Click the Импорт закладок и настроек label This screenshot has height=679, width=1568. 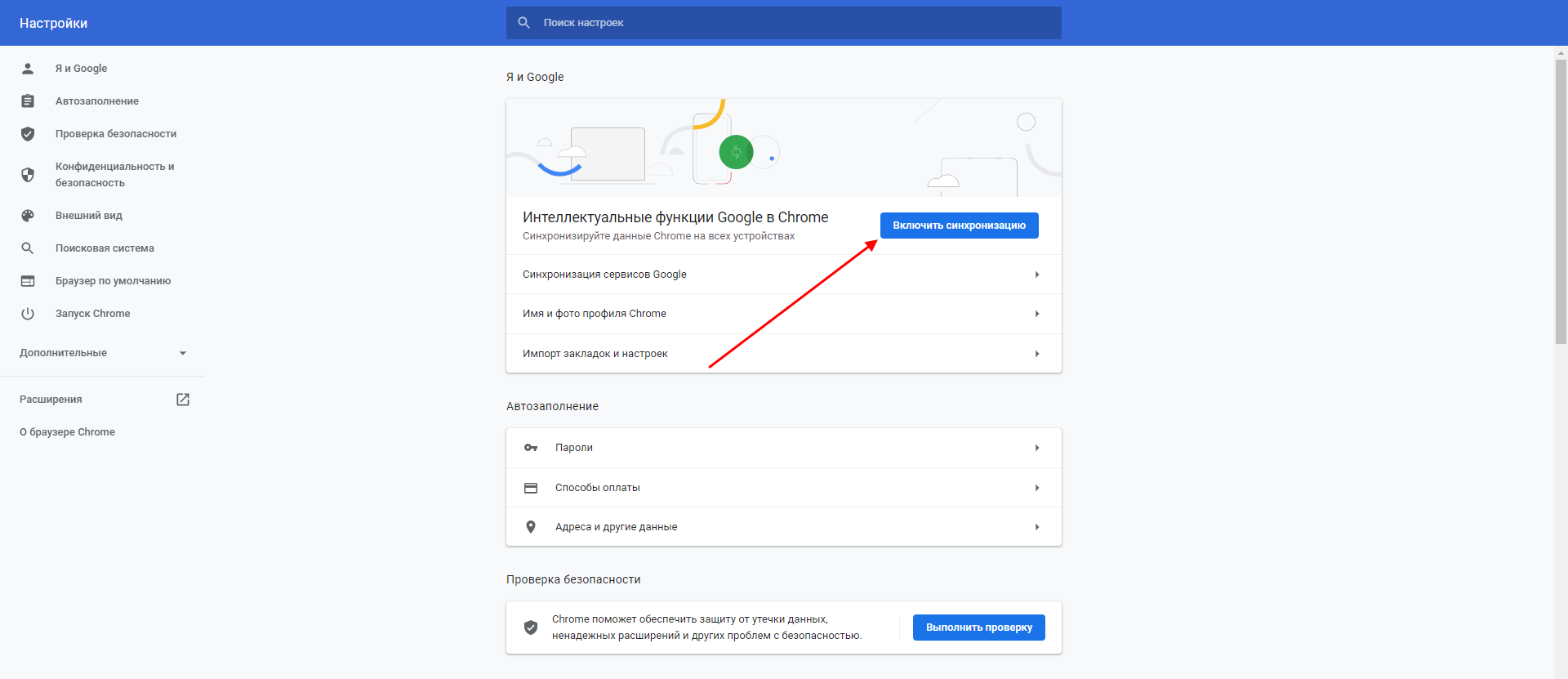pos(595,354)
